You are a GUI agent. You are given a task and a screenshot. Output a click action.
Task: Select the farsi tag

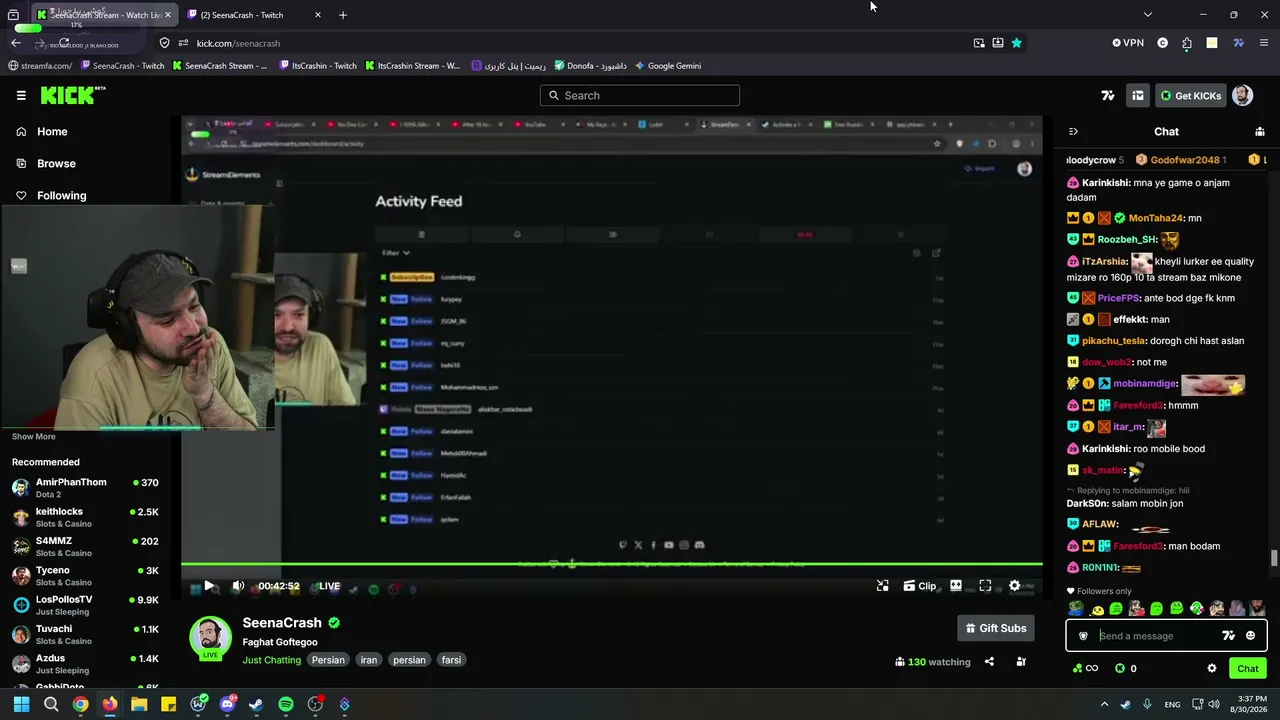[x=451, y=660]
